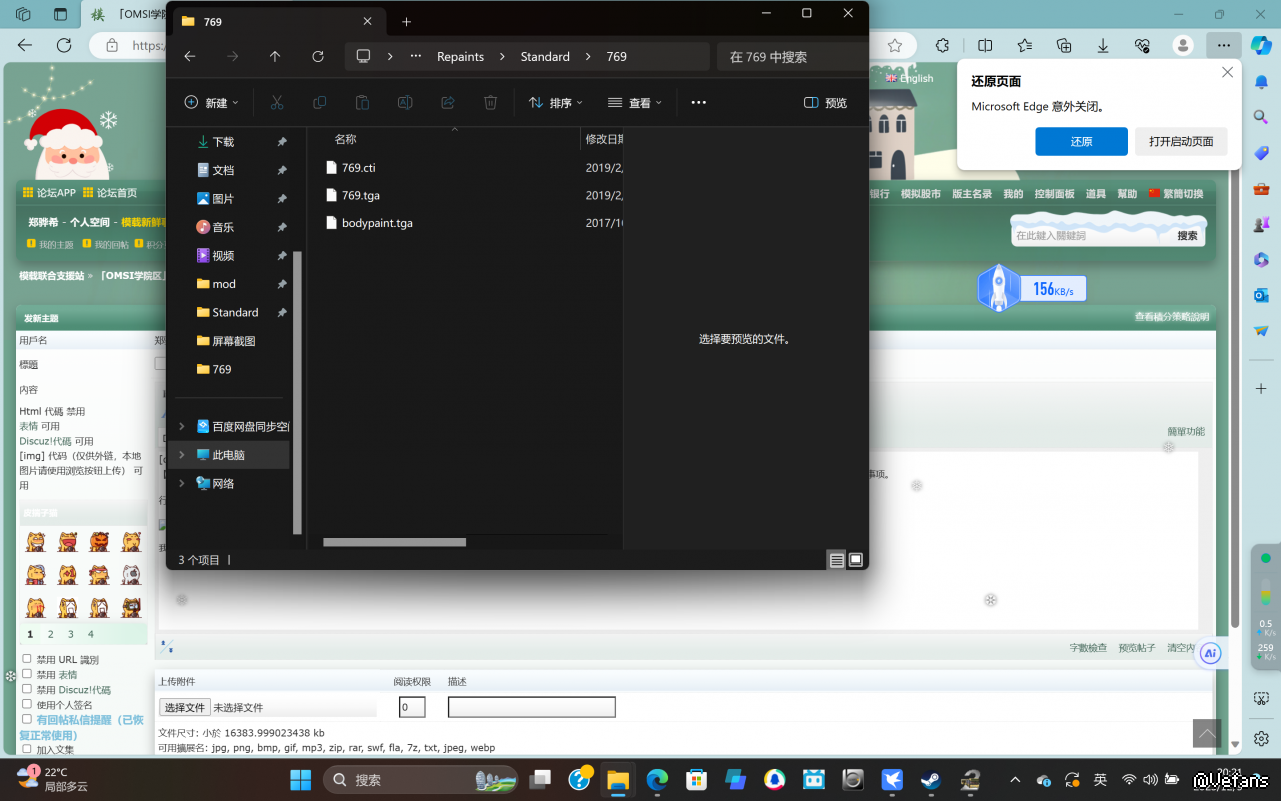Click the Share icon in toolbar
Image resolution: width=1281 pixels, height=801 pixels.
[448, 103]
